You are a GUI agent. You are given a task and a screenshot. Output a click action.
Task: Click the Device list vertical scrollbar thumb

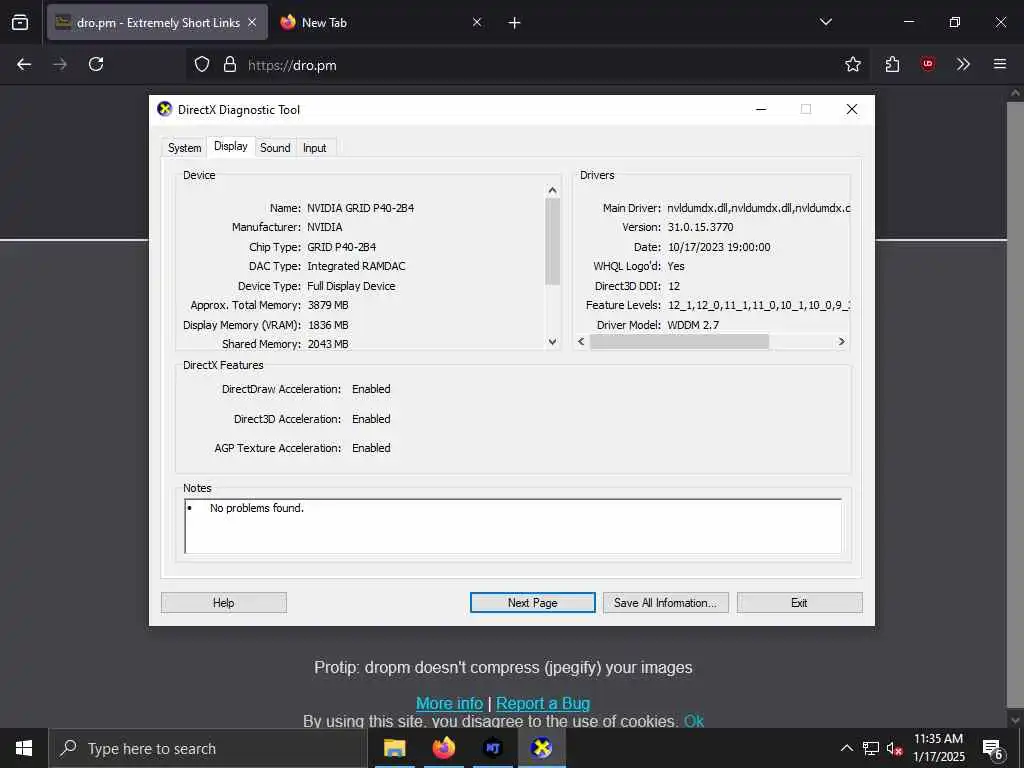tap(552, 242)
